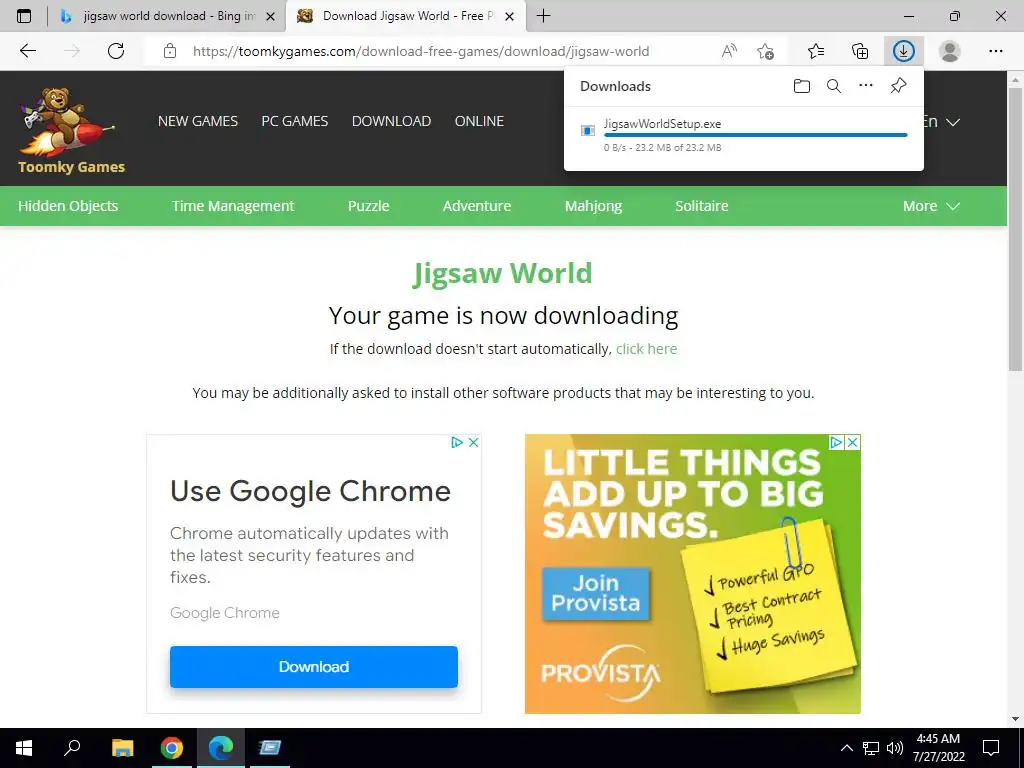The image size is (1024, 768).
Task: Open ONLINE menu item
Action: pyautogui.click(x=479, y=121)
